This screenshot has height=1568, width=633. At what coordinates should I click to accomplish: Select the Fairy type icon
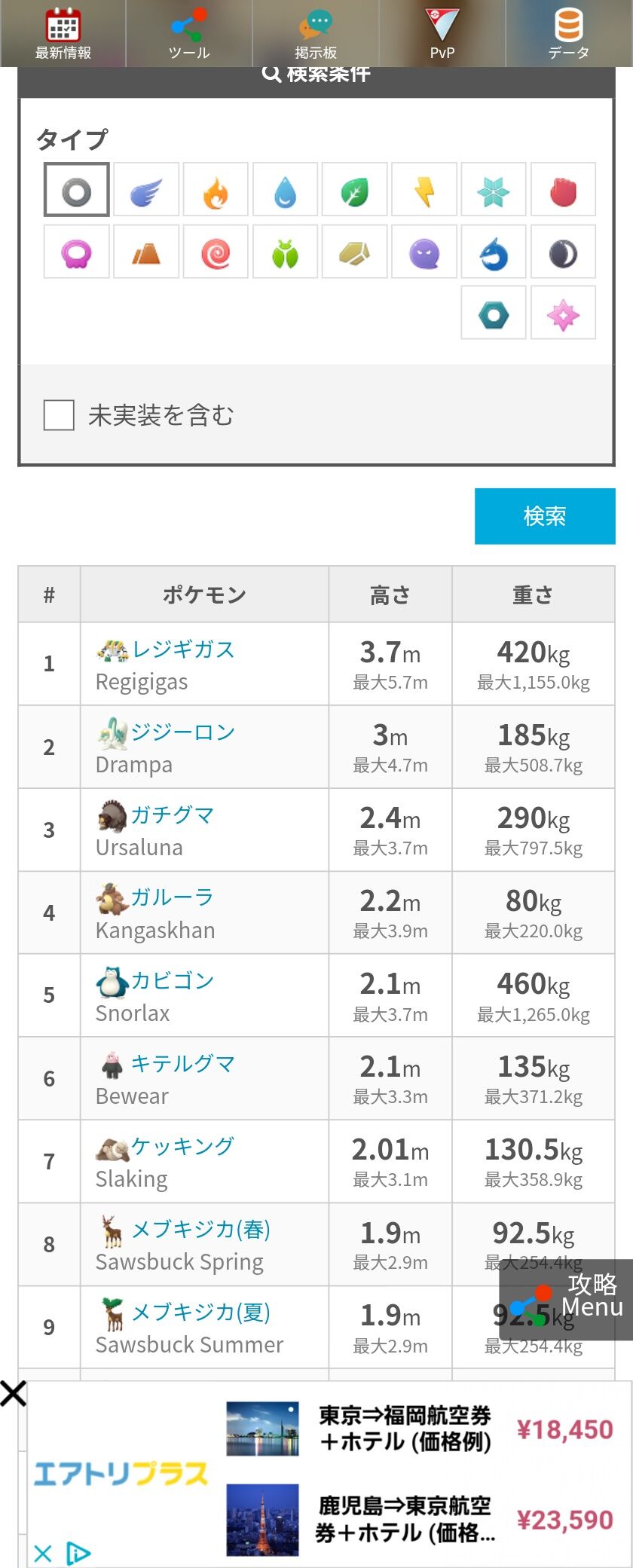tap(563, 313)
